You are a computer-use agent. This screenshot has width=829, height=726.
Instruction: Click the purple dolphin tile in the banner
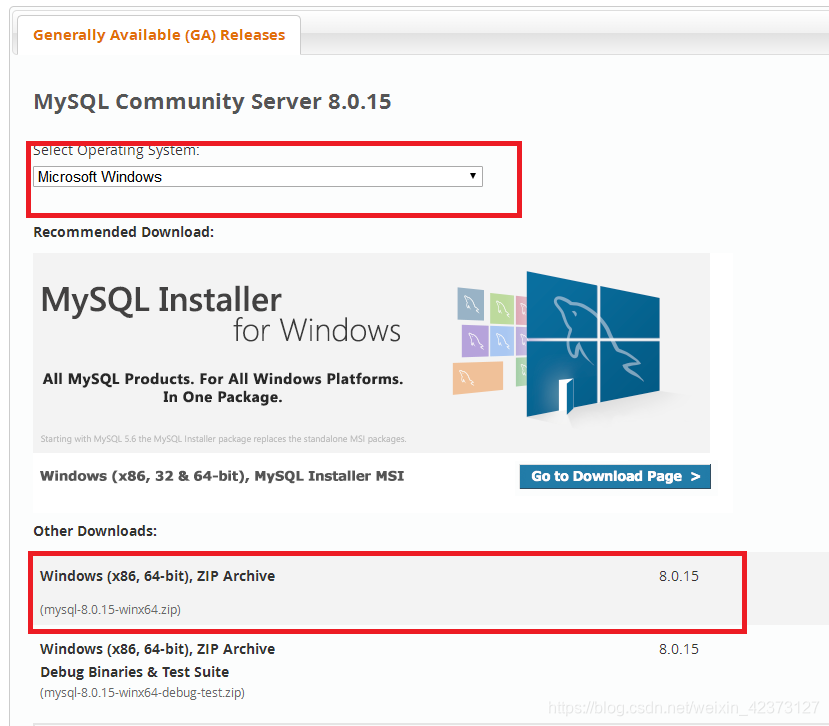pos(474,341)
